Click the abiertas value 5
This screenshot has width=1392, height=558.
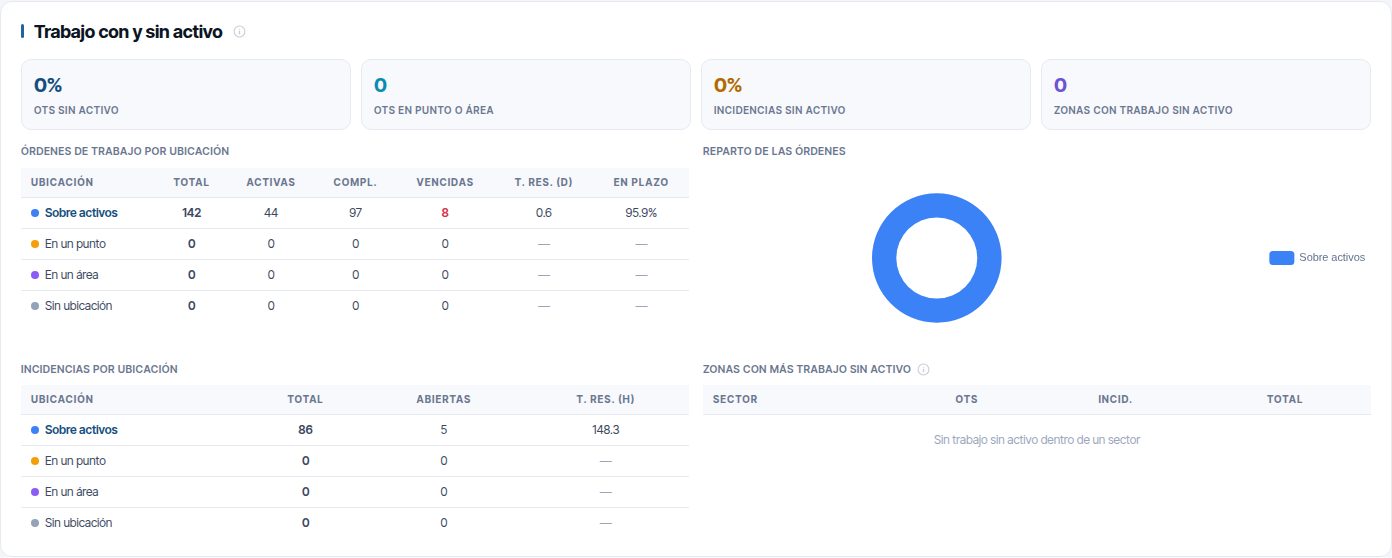point(444,430)
